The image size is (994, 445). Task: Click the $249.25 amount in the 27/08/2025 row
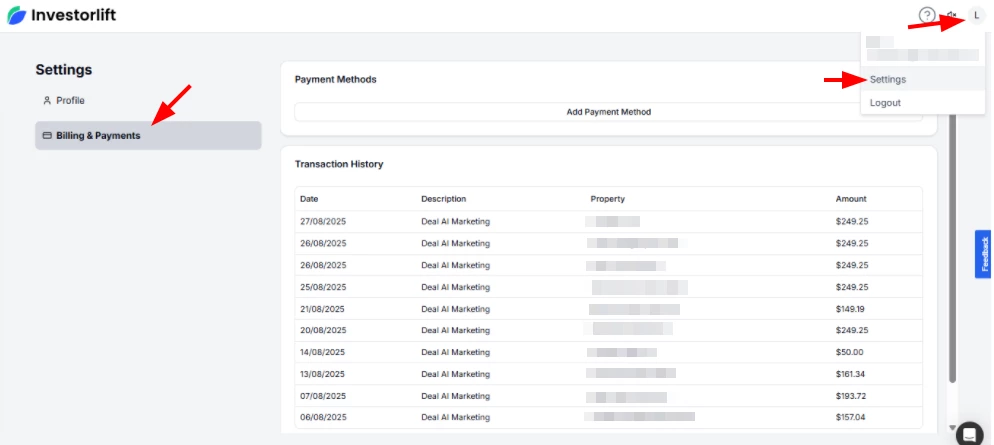coord(852,222)
